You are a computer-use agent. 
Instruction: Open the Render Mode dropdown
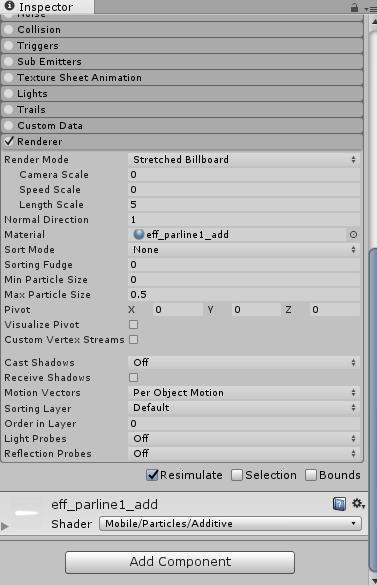click(x=244, y=160)
